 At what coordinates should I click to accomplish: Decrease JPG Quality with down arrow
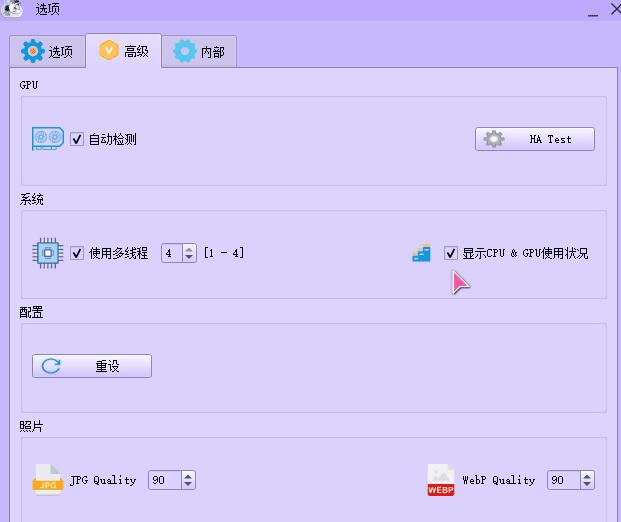point(189,484)
